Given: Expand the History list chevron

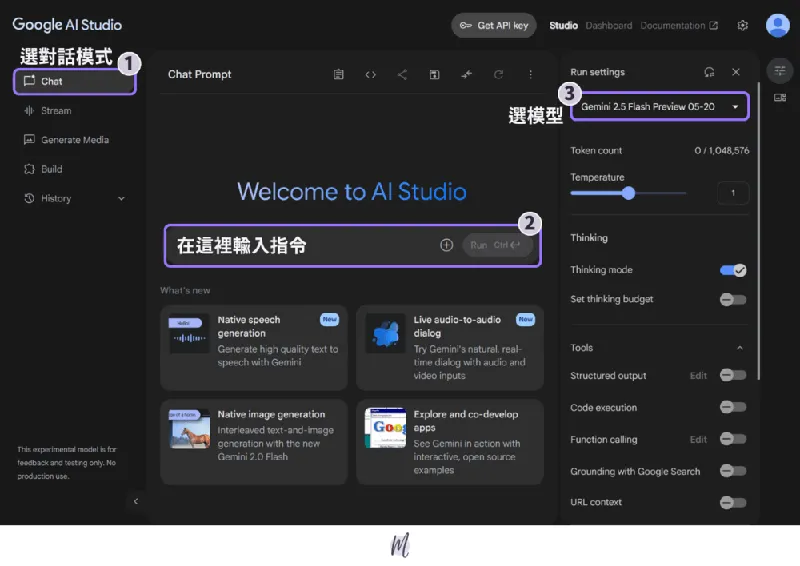Looking at the screenshot, I should [121, 199].
